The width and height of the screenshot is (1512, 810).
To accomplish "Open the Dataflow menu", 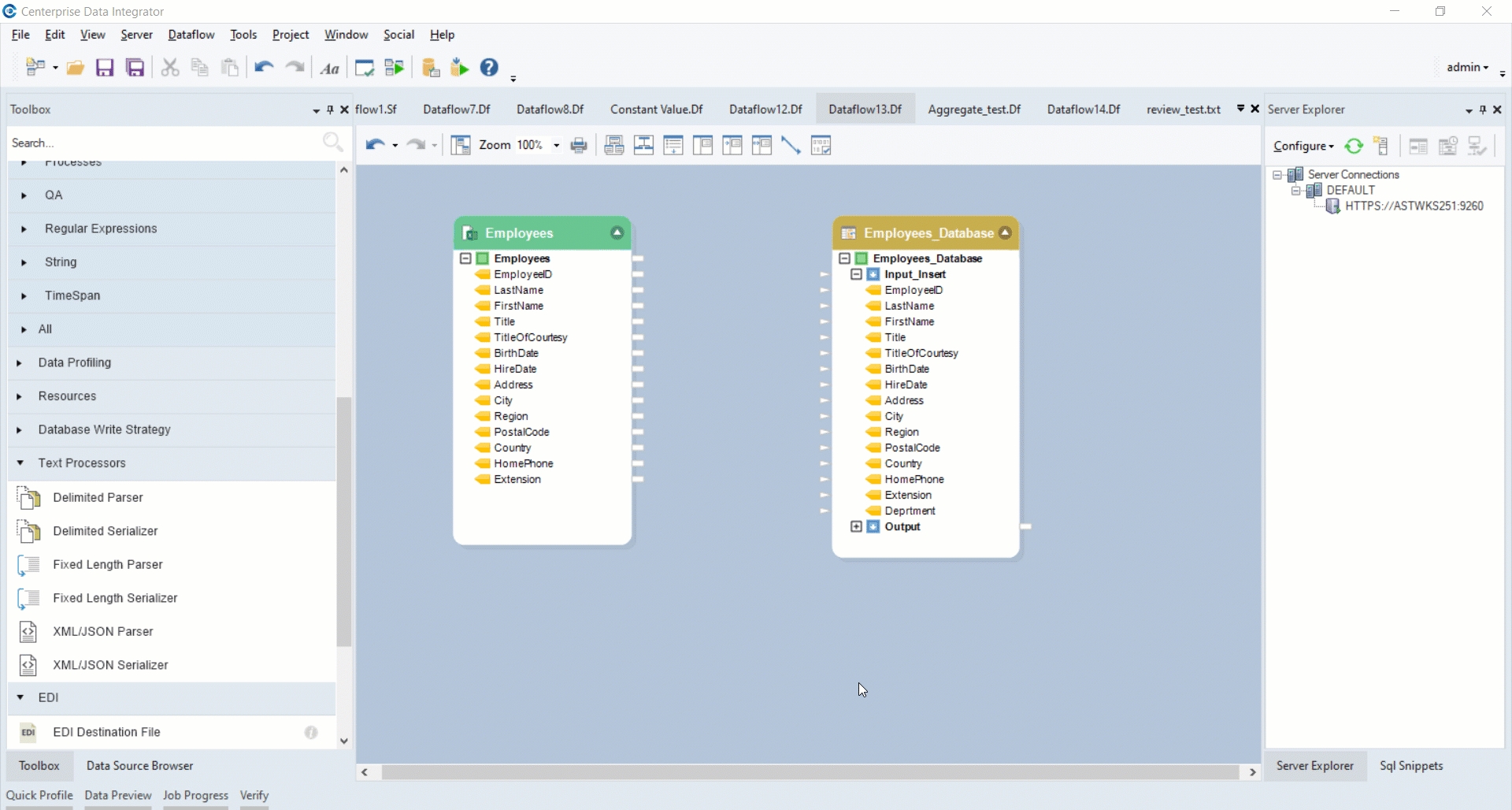I will pos(191,35).
